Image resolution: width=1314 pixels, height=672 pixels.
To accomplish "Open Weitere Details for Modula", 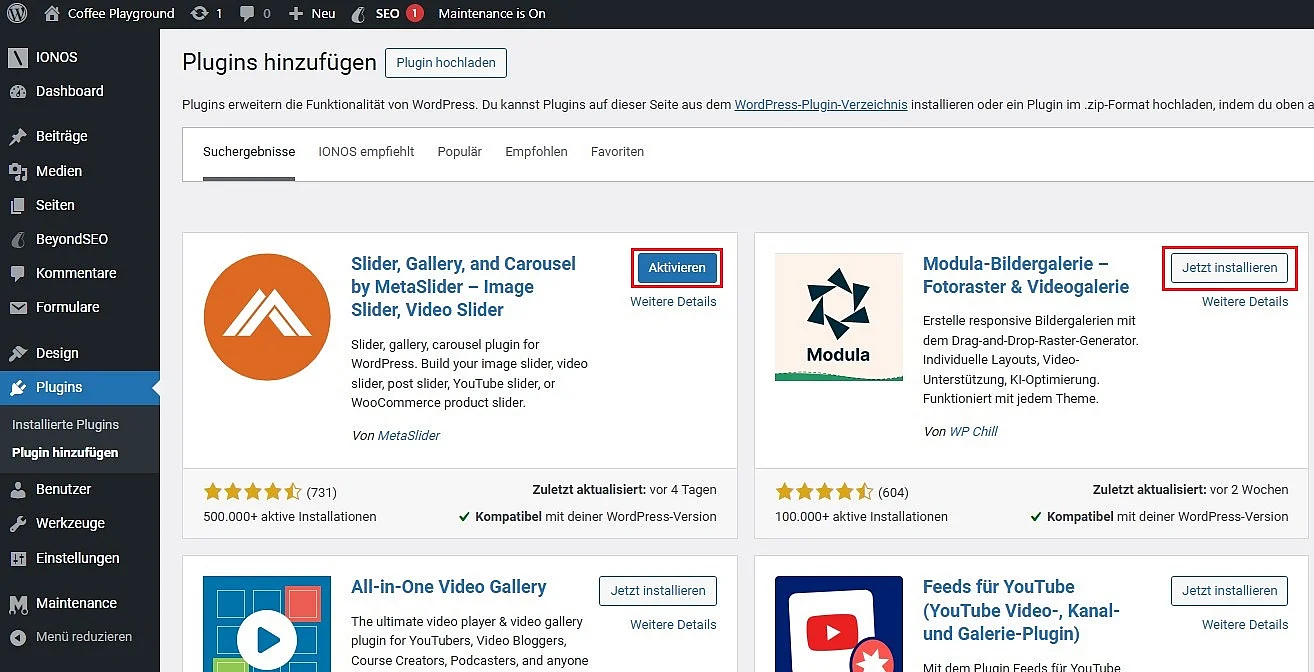I will (1245, 301).
